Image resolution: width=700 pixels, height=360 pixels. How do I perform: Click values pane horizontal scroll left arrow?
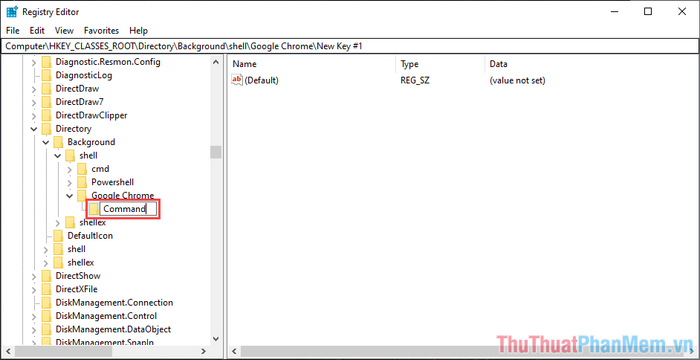[x=233, y=351]
